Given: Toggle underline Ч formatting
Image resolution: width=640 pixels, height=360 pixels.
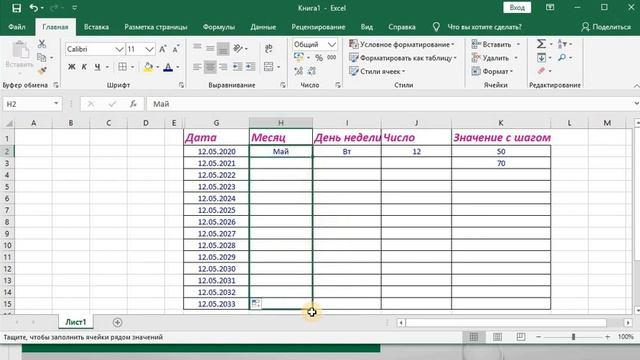Looking at the screenshot, I should click(x=97, y=67).
